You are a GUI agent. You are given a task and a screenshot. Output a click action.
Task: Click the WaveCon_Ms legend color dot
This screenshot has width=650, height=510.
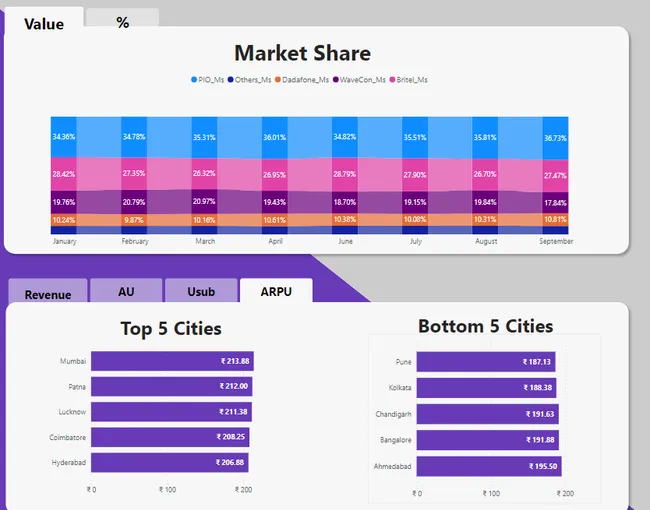(x=335, y=80)
